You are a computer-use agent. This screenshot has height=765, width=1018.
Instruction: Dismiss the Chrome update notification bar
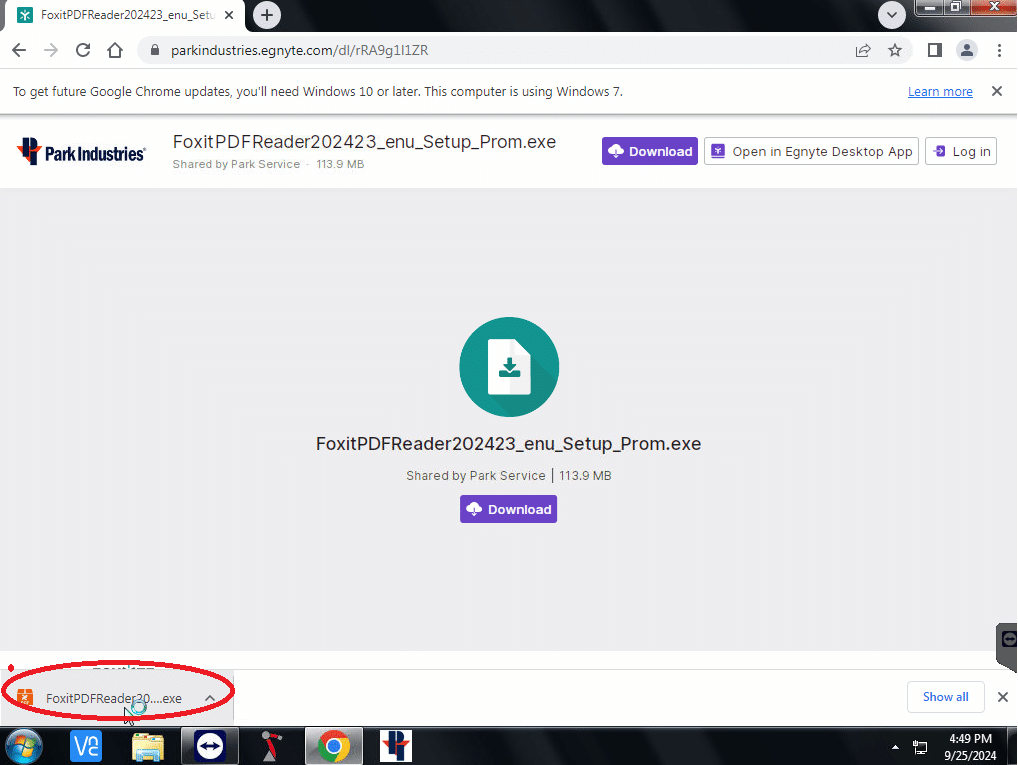click(996, 91)
